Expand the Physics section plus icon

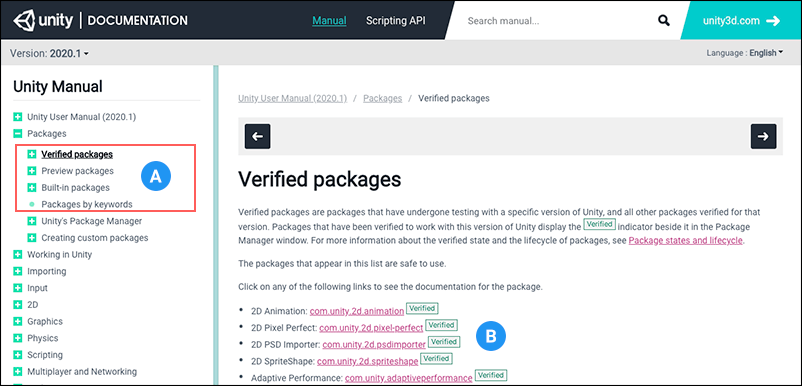point(18,338)
